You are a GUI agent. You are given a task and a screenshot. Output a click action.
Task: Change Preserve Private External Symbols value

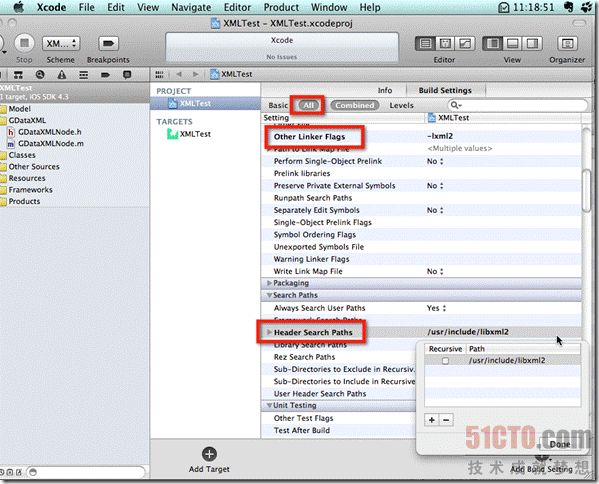pyautogui.click(x=435, y=186)
